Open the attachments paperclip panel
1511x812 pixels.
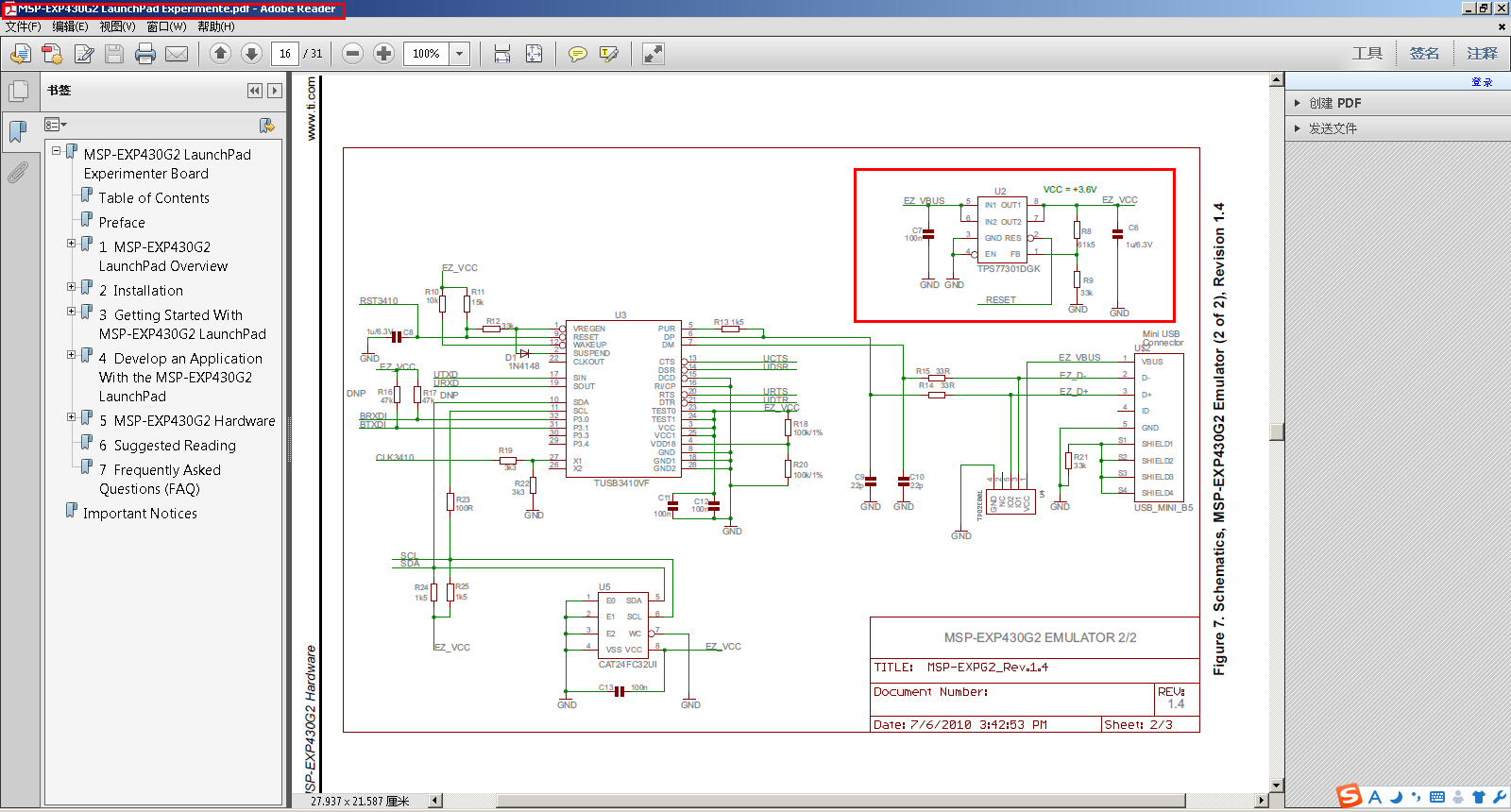click(x=18, y=172)
